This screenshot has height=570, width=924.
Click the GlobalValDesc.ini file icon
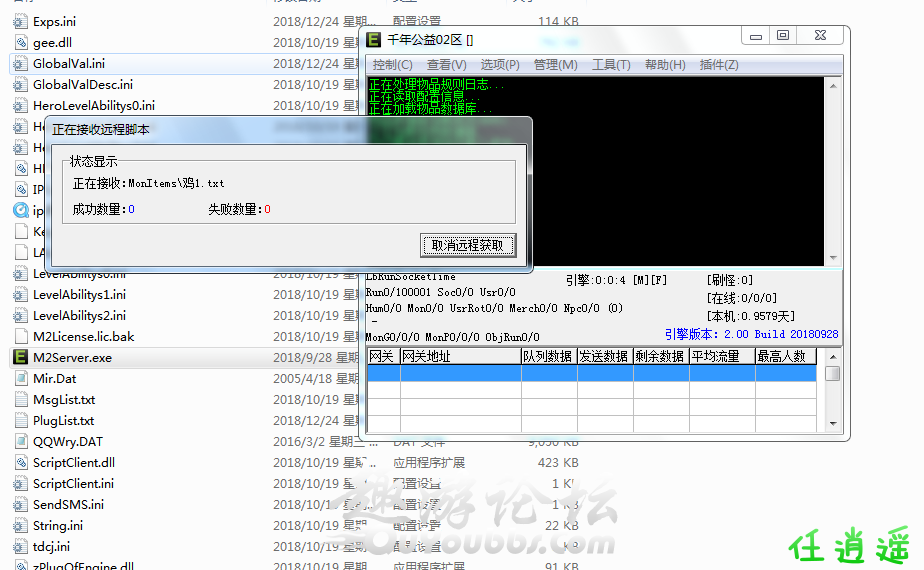[21, 85]
